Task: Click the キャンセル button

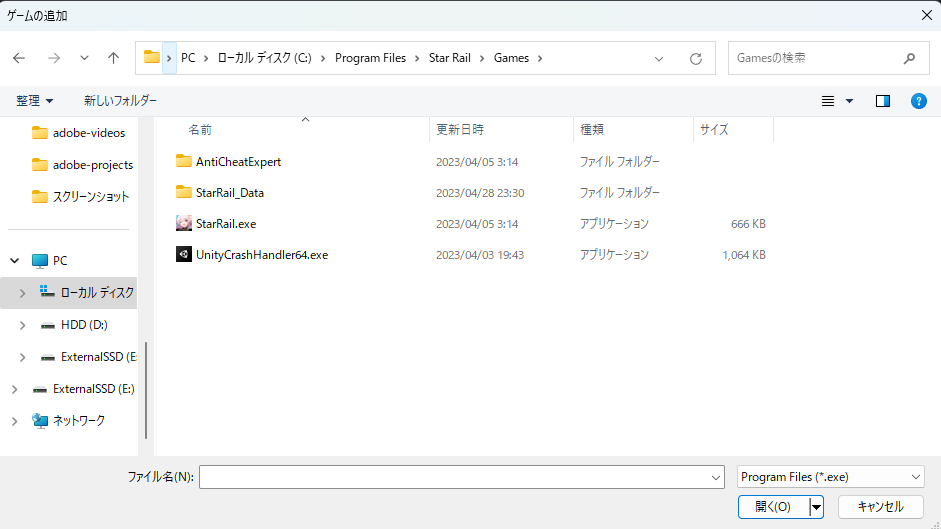Action: (x=880, y=507)
